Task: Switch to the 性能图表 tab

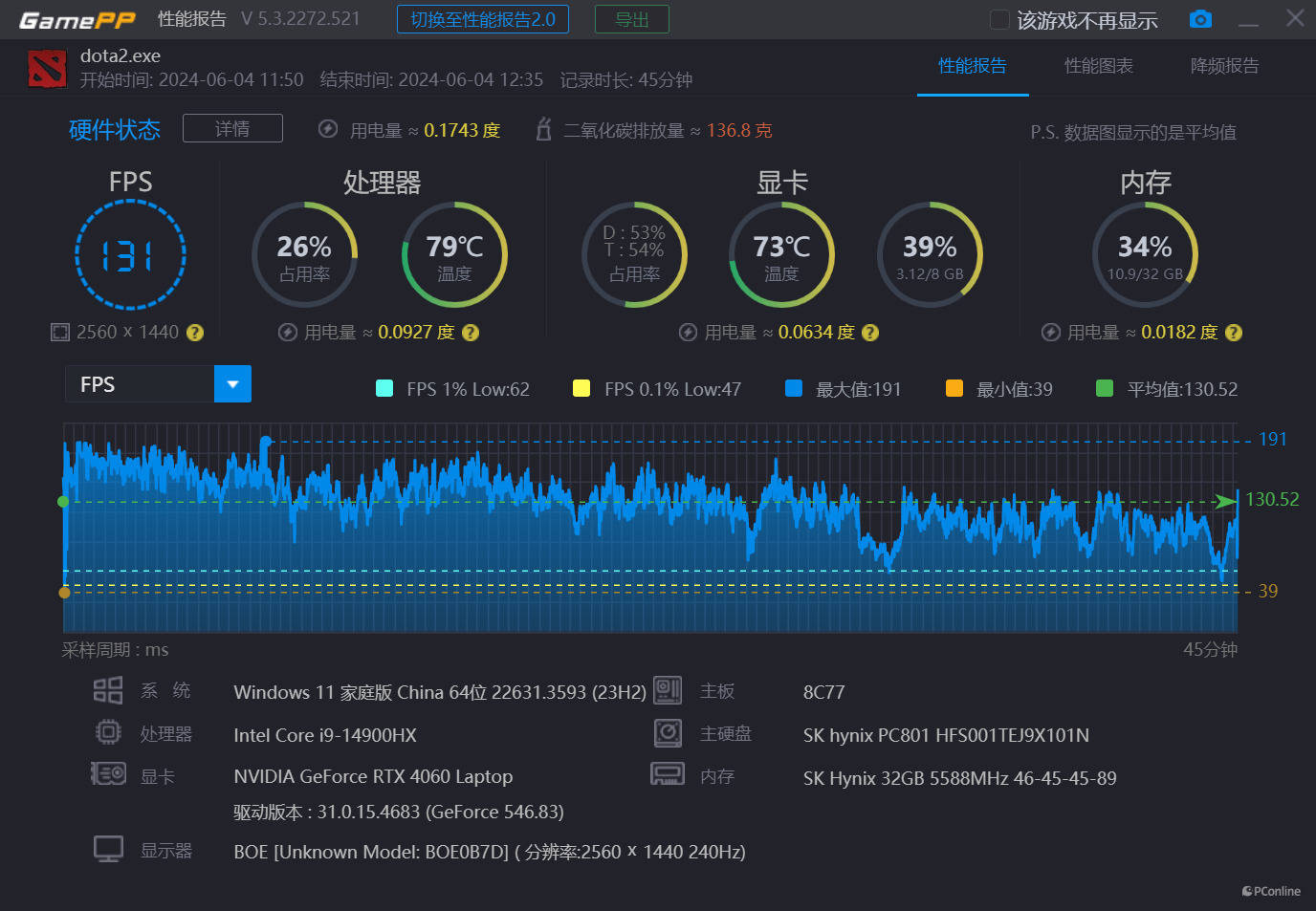Action: coord(1099,66)
